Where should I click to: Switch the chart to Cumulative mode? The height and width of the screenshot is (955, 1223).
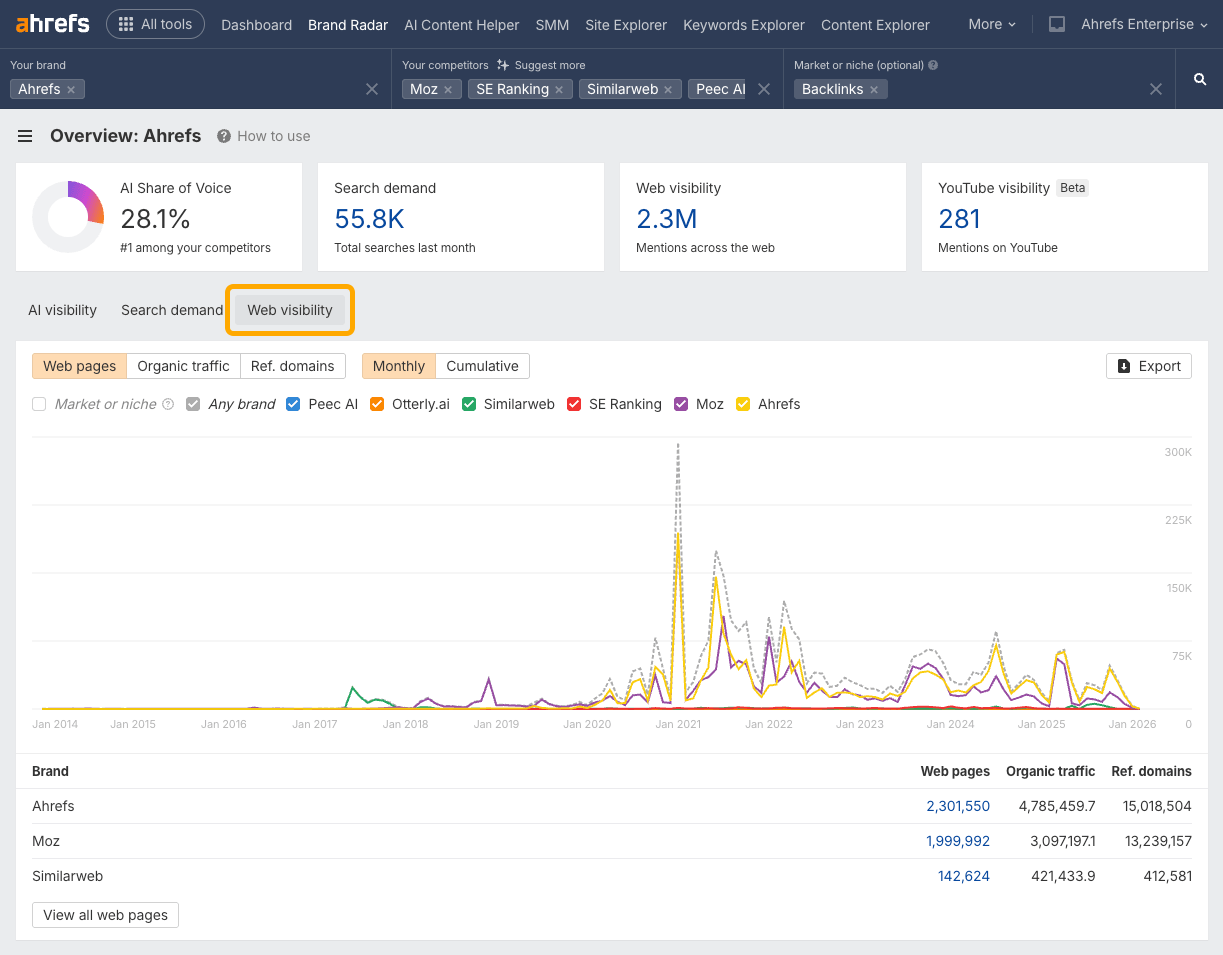pos(482,366)
